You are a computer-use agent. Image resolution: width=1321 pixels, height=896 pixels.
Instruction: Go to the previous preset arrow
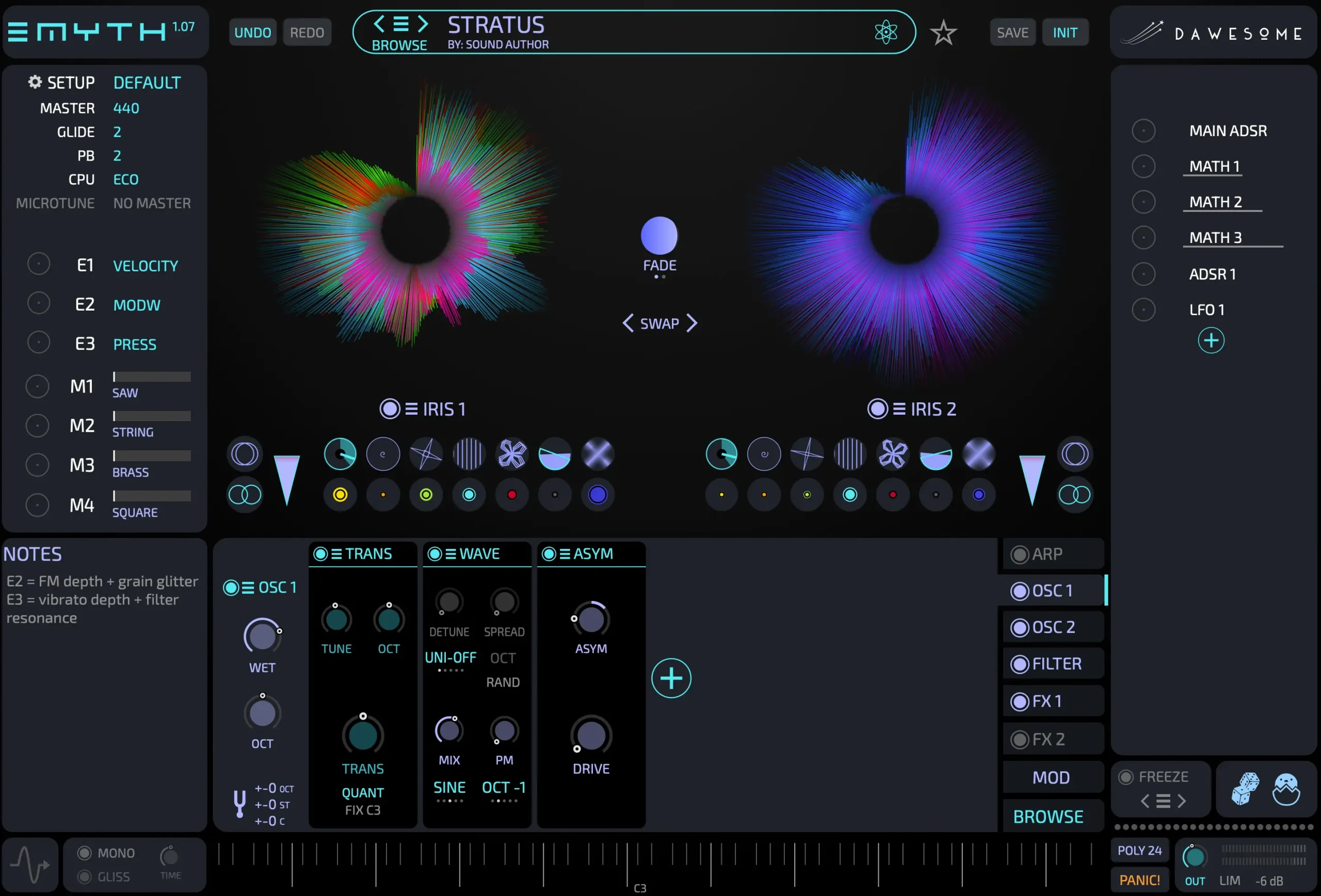(x=379, y=24)
